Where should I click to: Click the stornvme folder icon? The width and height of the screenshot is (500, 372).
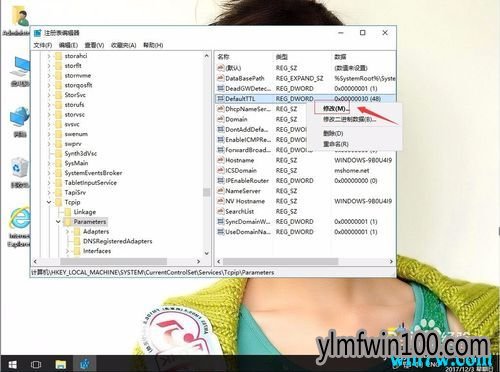click(59, 75)
